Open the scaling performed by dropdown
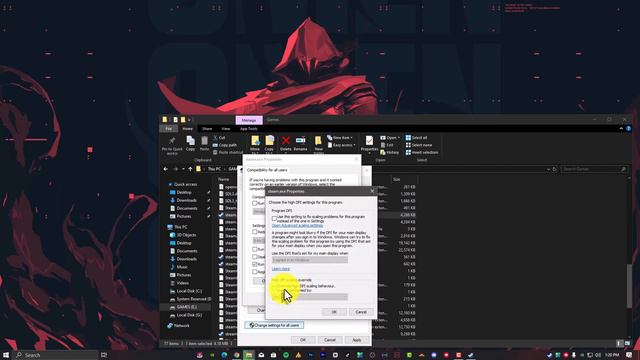The image size is (640, 360). point(310,297)
